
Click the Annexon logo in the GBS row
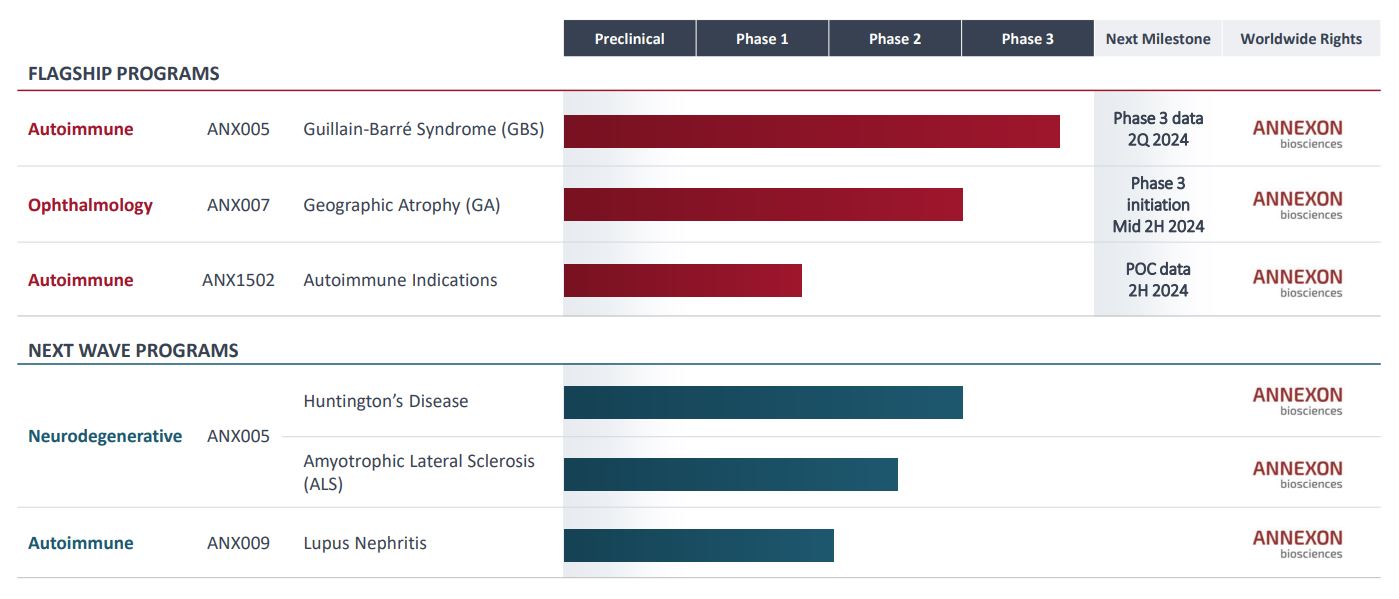pyautogui.click(x=1297, y=133)
